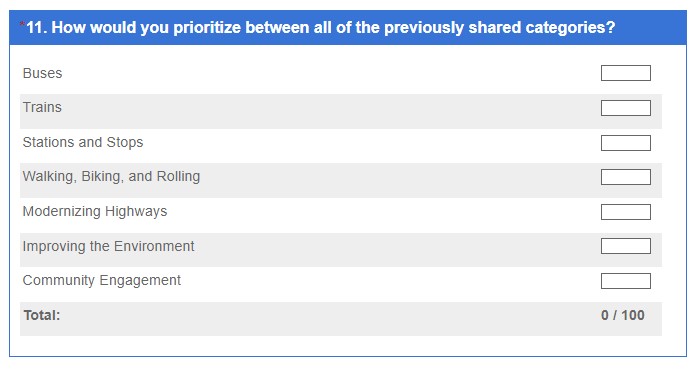Select the Improving the Environment label text

(108, 246)
